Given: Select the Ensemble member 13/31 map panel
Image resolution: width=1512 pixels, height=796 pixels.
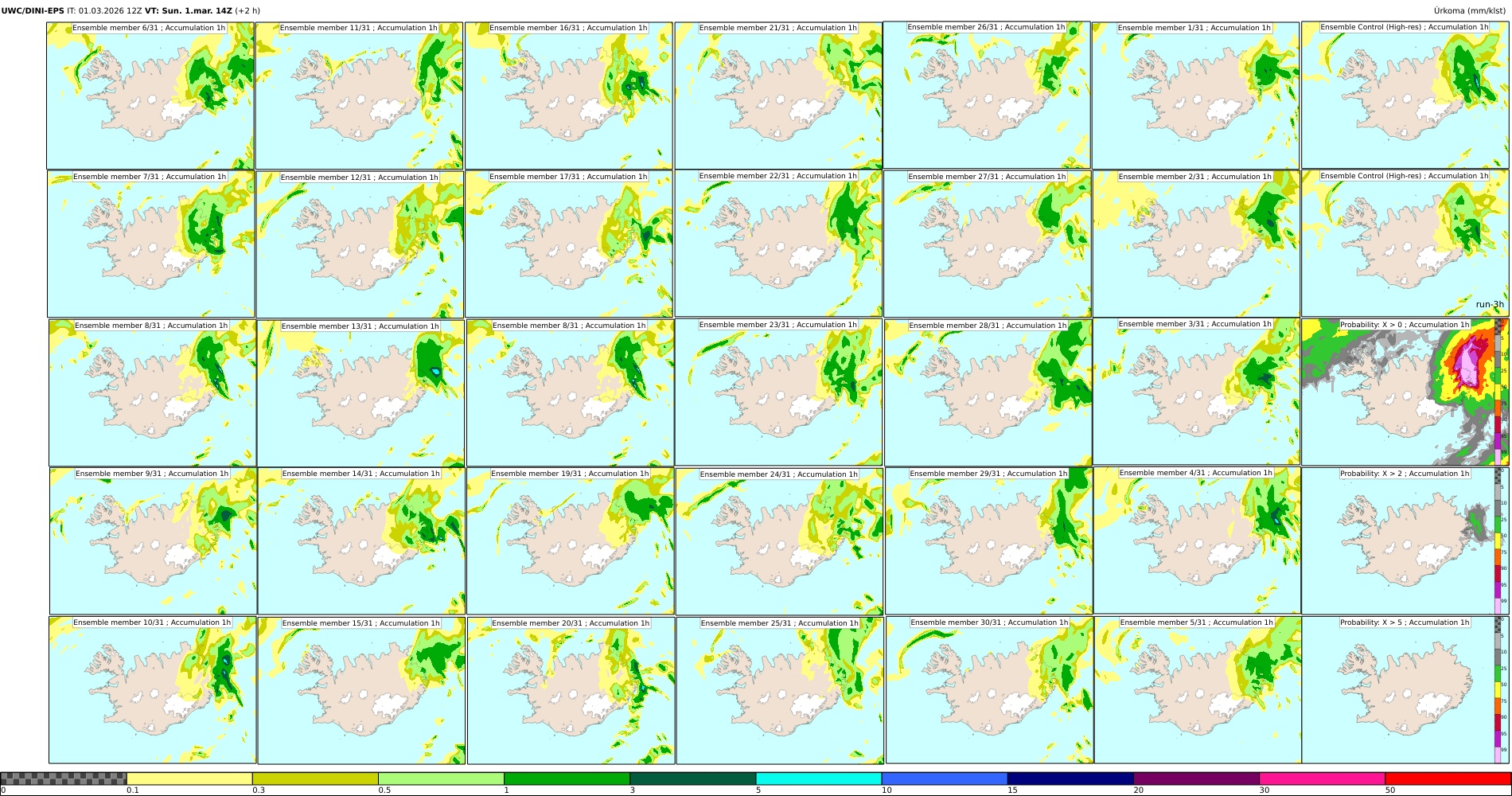Looking at the screenshot, I should coord(360,393).
